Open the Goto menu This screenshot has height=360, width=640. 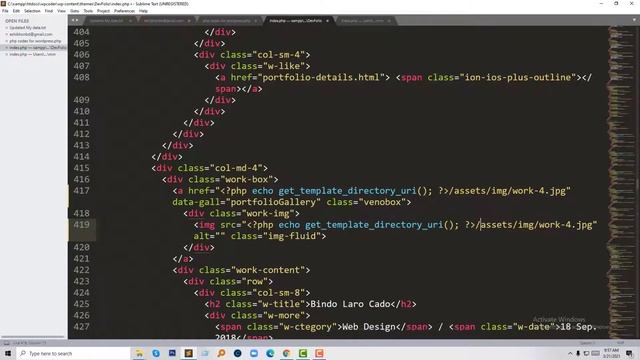point(75,11)
